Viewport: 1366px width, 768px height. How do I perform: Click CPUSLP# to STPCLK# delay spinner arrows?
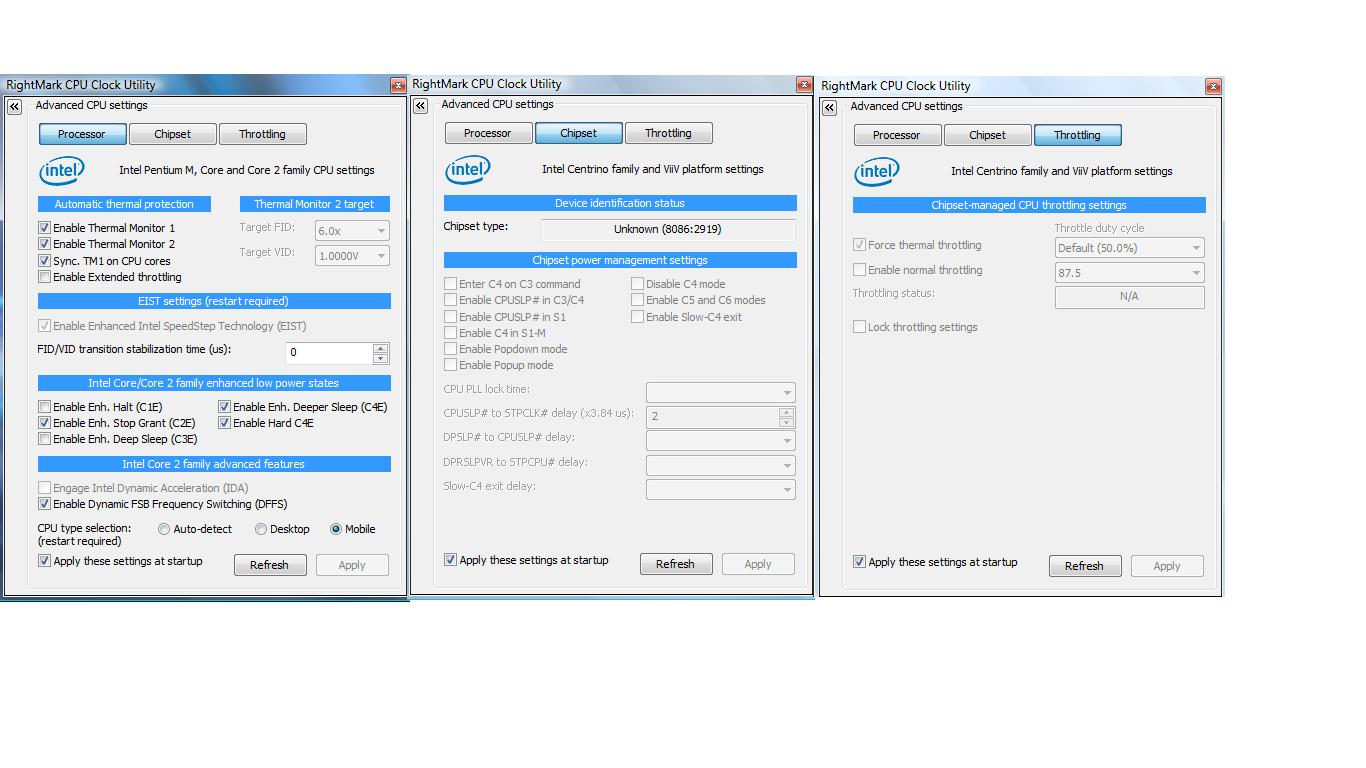click(x=787, y=416)
